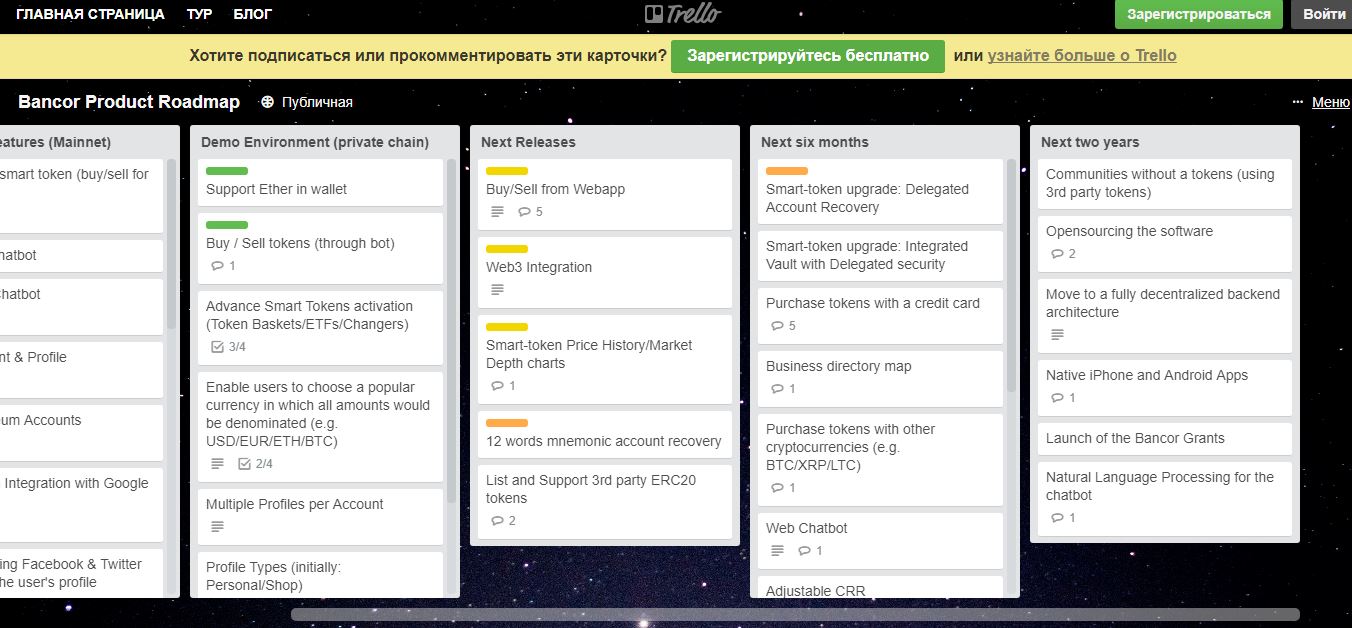The height and width of the screenshot is (628, 1352).
Task: Click description icon on Web3 Integration card
Action: (x=497, y=290)
